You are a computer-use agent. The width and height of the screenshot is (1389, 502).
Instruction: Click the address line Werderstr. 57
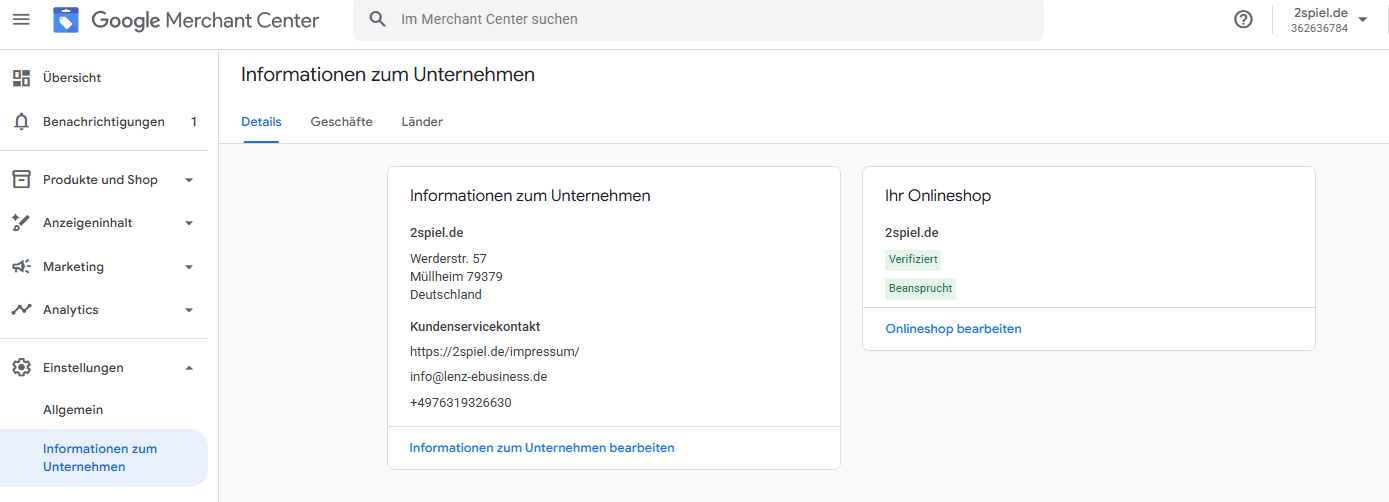448,259
